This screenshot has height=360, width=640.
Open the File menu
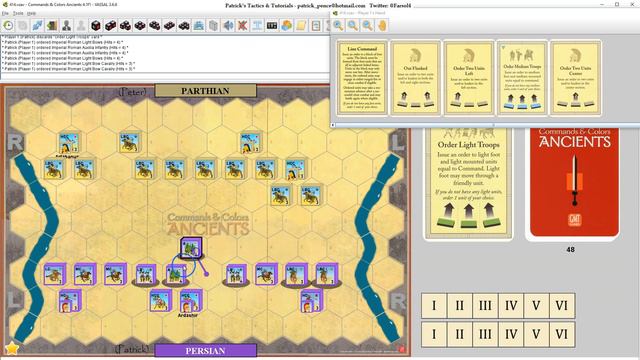pos(5,13)
